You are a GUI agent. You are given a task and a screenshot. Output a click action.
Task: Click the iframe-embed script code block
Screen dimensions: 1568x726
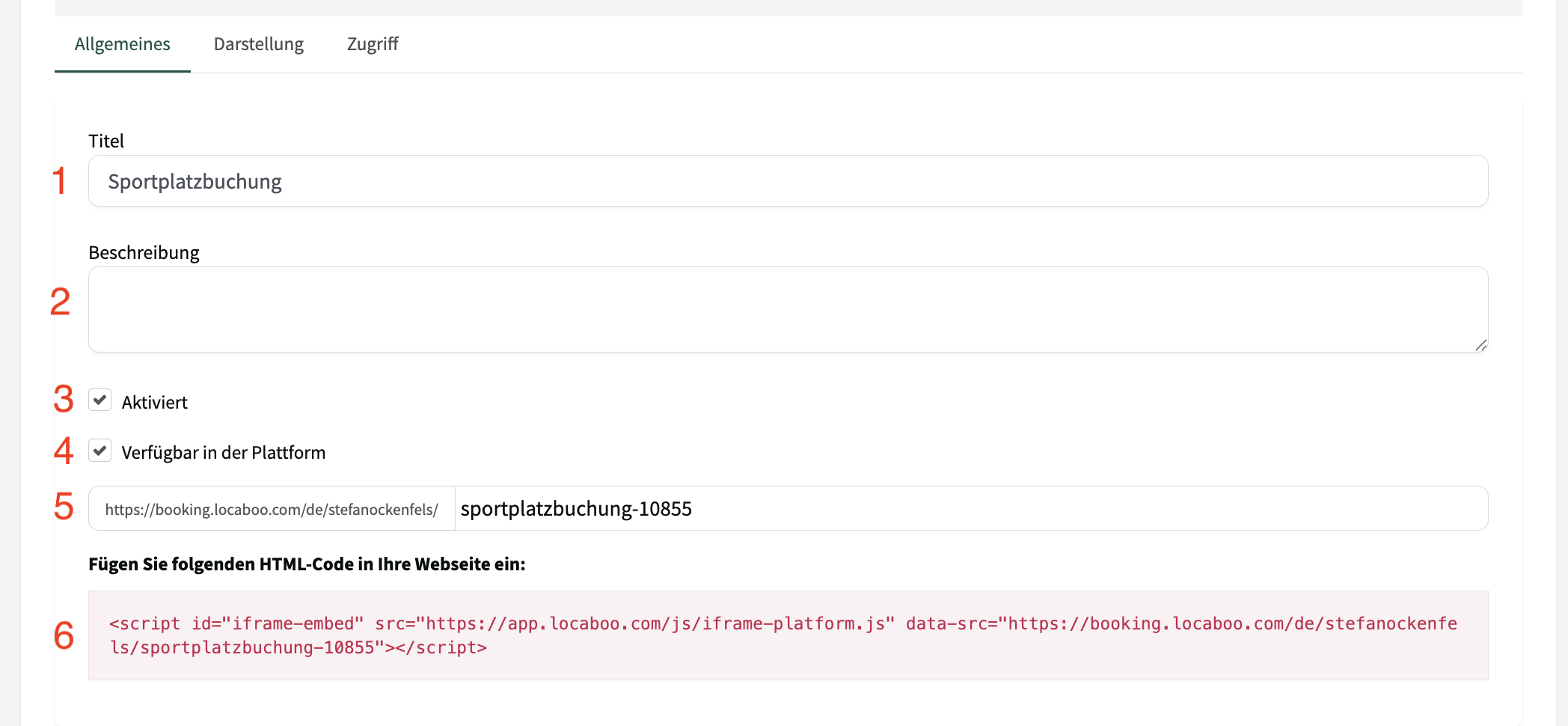click(x=787, y=635)
